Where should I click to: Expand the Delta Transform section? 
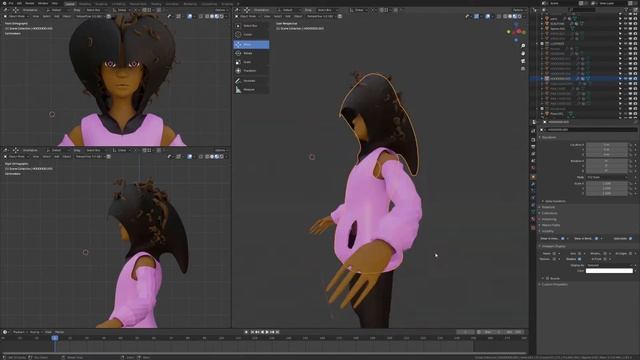click(555, 201)
